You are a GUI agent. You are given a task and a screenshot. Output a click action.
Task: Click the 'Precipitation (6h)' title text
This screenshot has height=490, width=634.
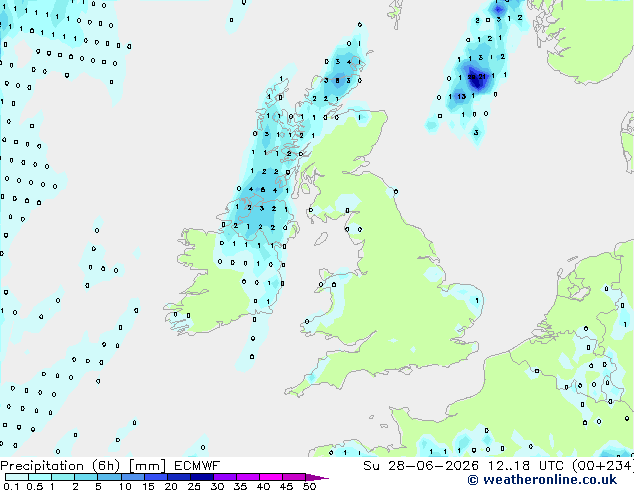pos(60,466)
